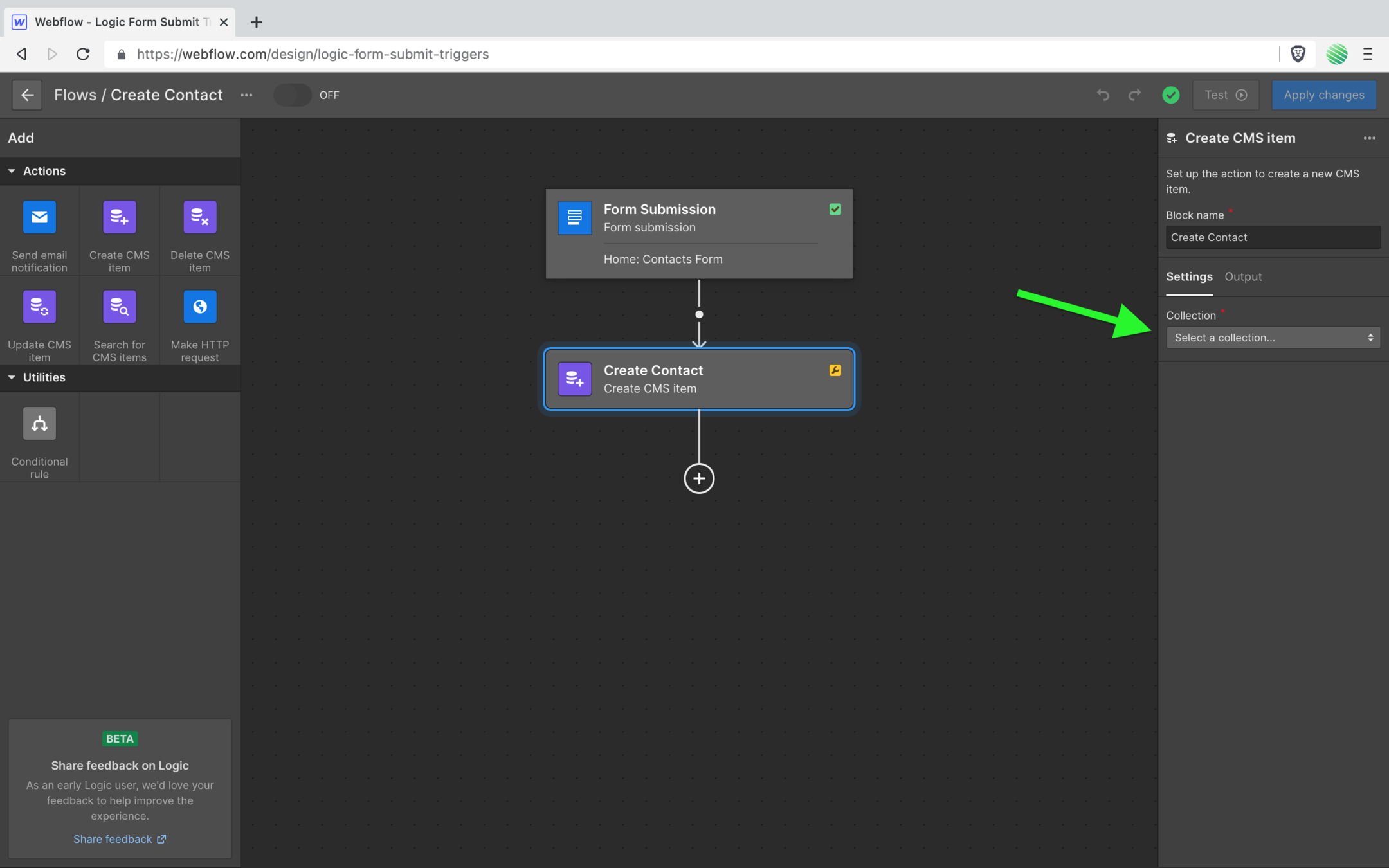Open the browser profile avatar
Screen dimensions: 1389x868
point(1337,54)
